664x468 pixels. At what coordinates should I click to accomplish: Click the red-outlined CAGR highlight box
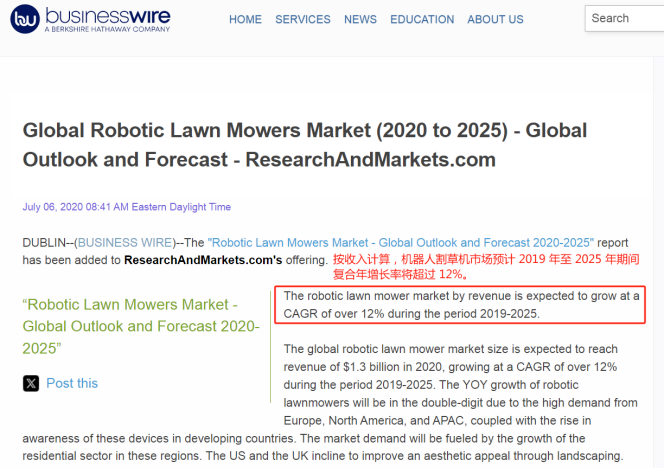pyautogui.click(x=460, y=304)
